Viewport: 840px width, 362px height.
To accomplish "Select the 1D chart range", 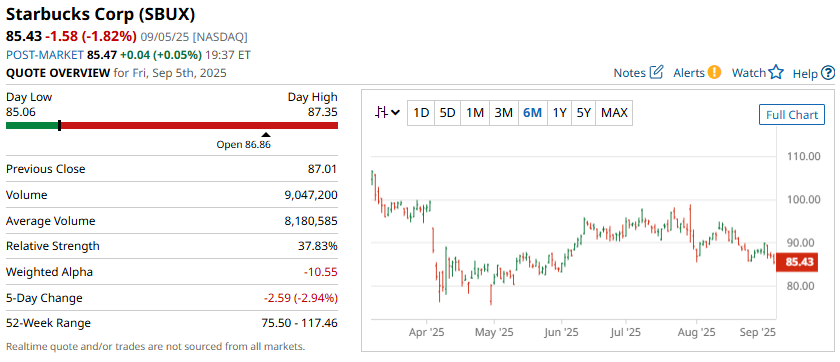I will [x=421, y=113].
